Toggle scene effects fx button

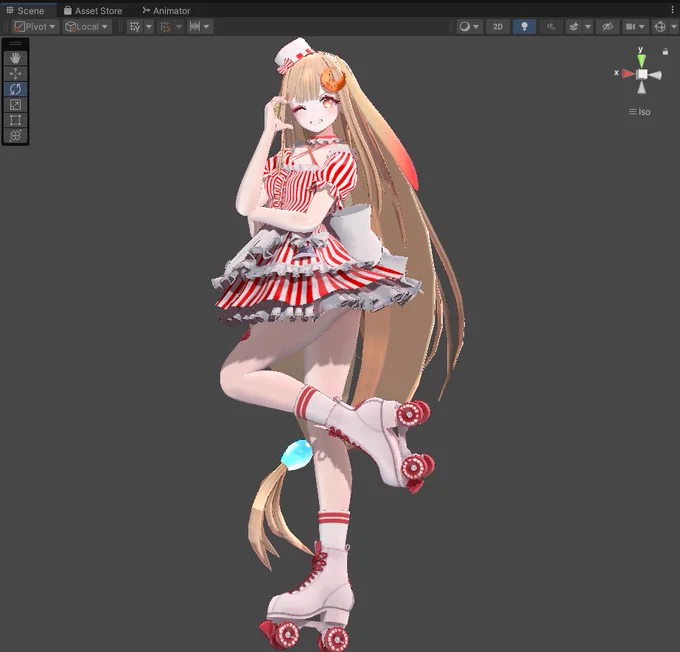[x=551, y=27]
